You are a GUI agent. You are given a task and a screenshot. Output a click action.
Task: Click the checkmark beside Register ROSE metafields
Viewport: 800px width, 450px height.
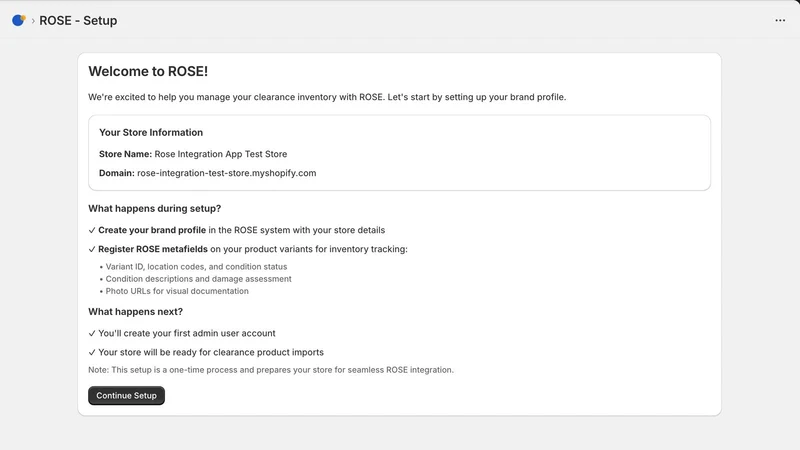(x=92, y=249)
